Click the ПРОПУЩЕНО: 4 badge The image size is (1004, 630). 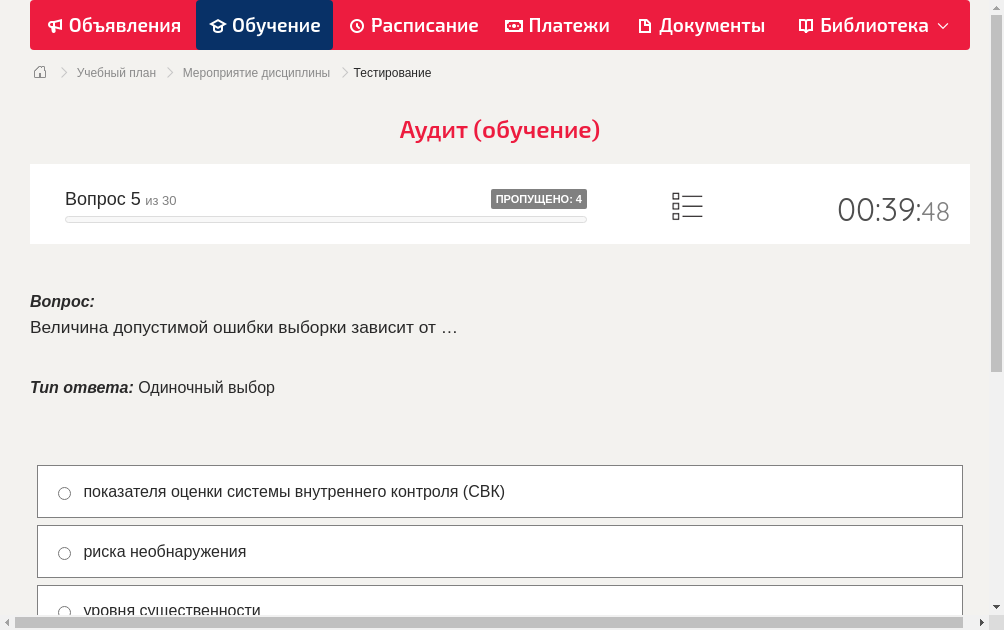click(x=539, y=198)
